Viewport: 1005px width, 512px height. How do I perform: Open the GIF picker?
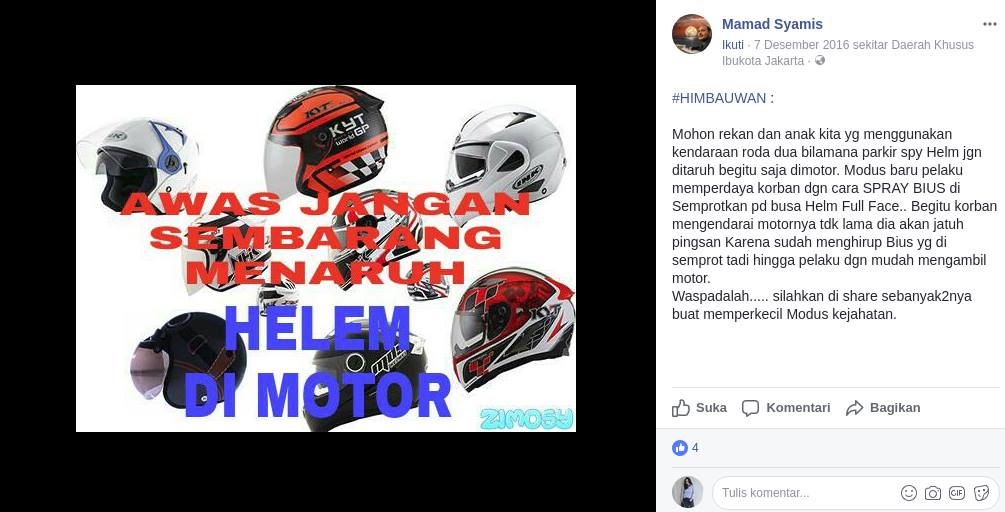coord(957,493)
